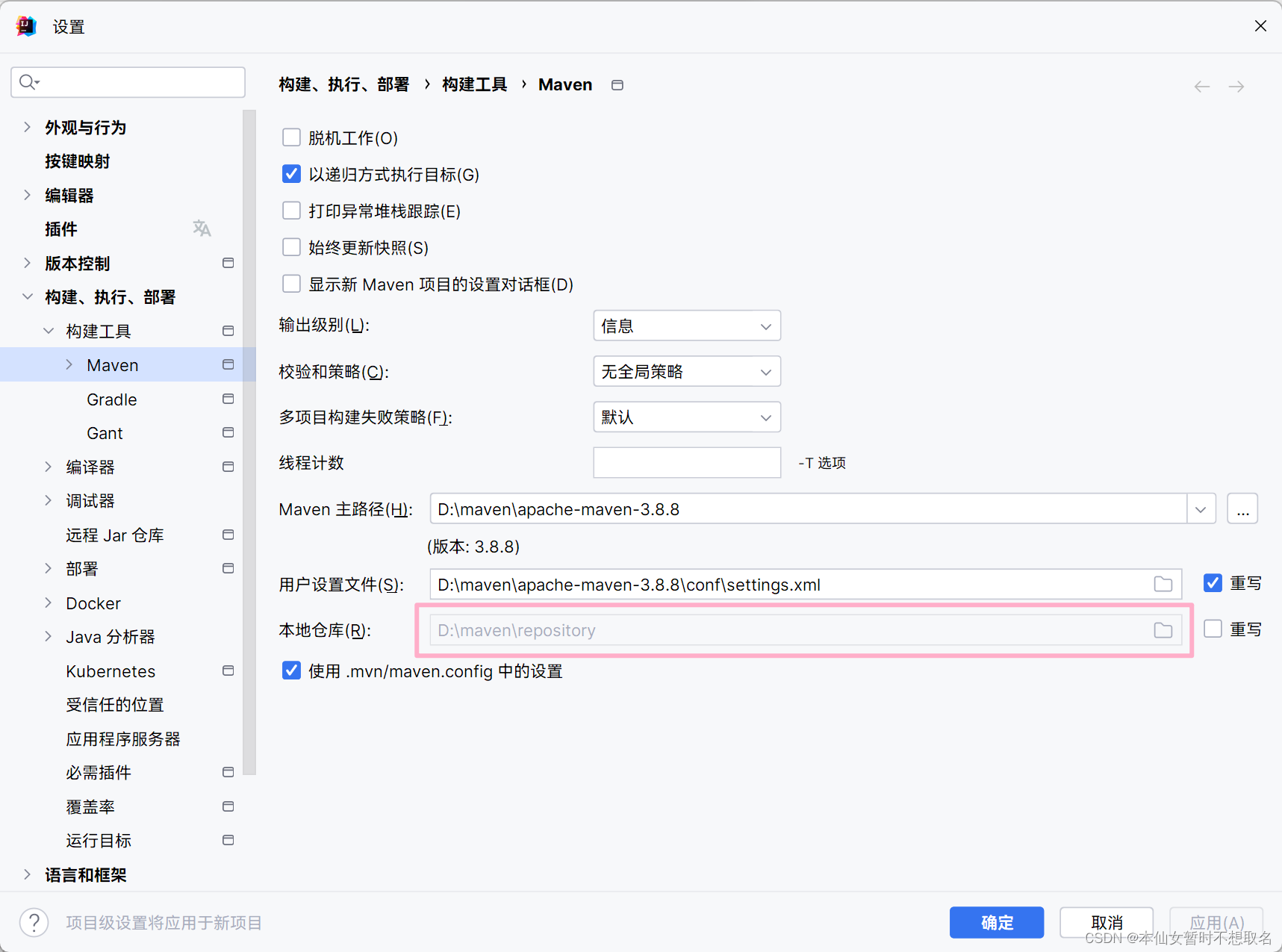This screenshot has height=952, width=1282.
Task: Click the settings tree vertical scrollbar
Action: tap(249, 442)
